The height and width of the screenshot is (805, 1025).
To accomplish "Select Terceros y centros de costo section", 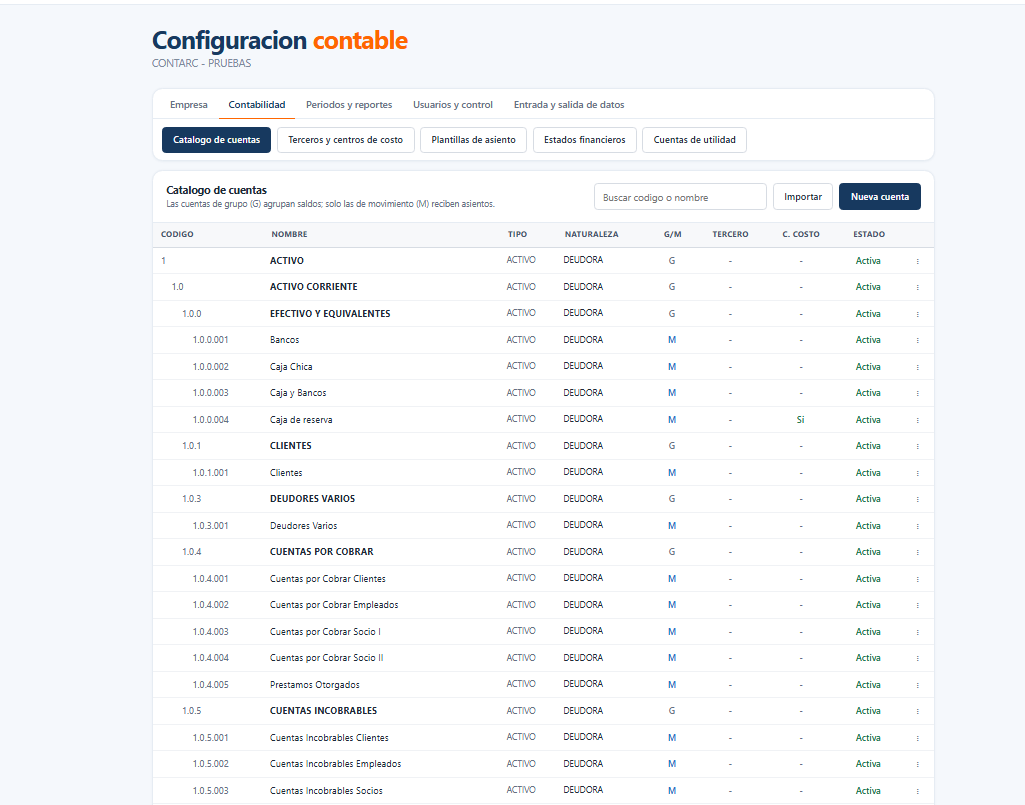I will click(346, 140).
